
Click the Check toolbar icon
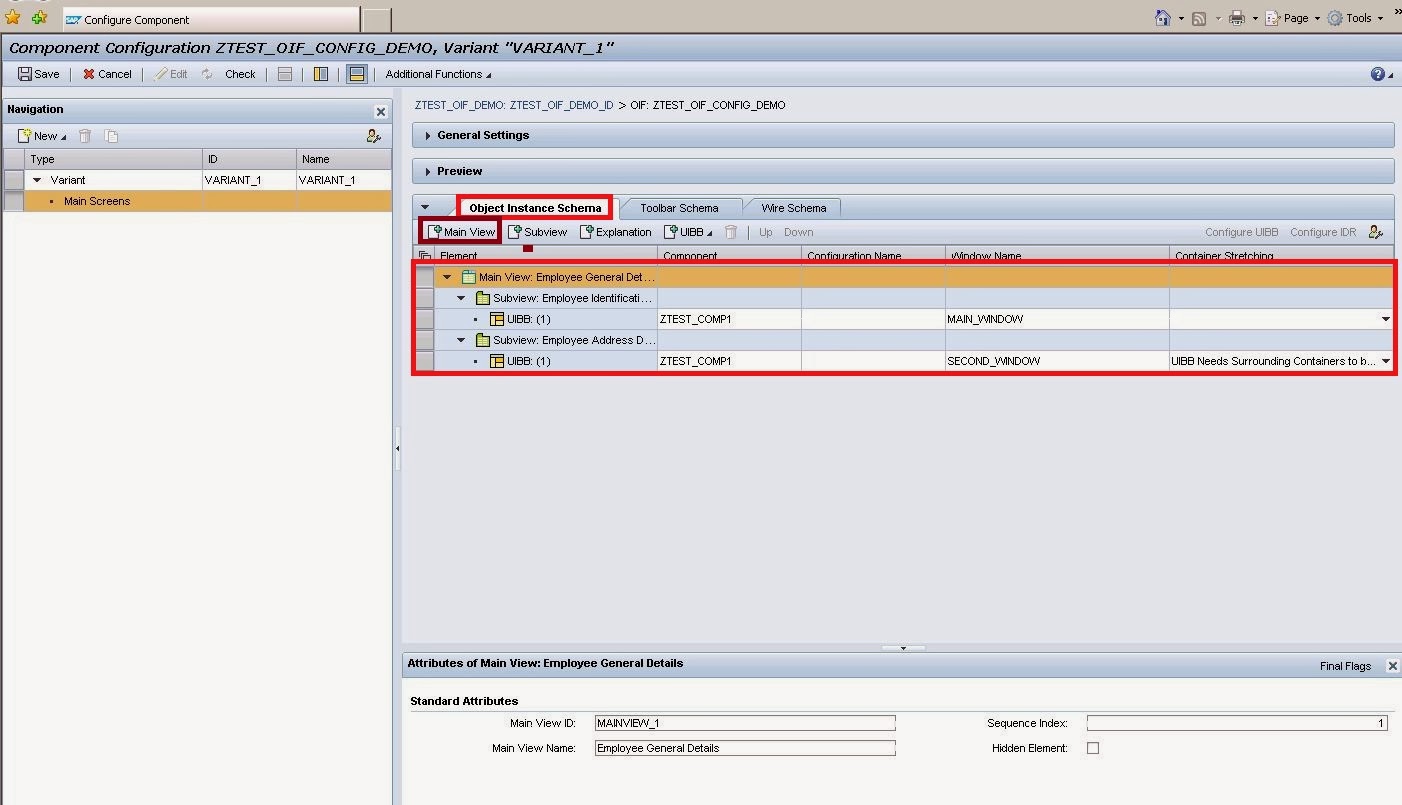coord(207,74)
